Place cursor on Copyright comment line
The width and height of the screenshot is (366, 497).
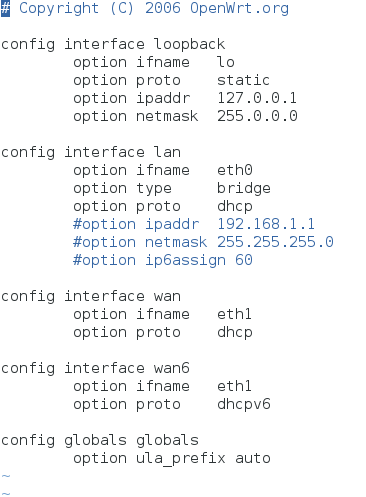pyautogui.click(x=145, y=9)
